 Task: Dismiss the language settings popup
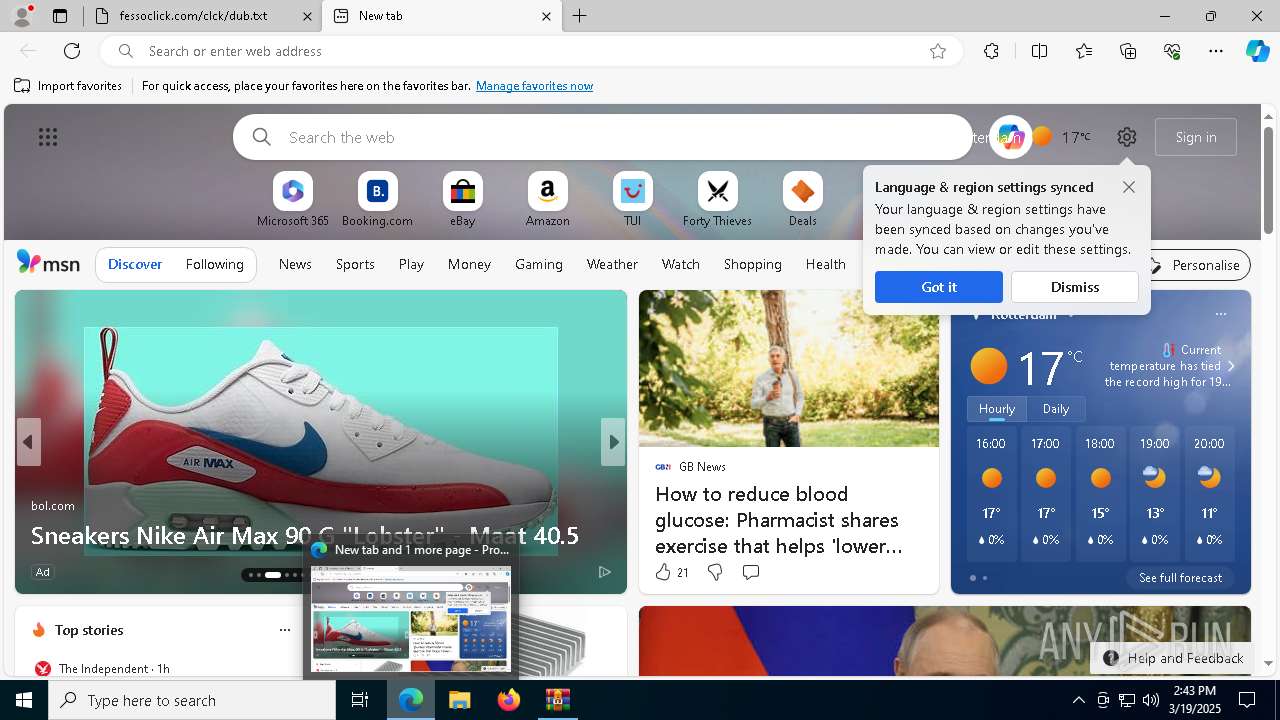coord(1075,287)
